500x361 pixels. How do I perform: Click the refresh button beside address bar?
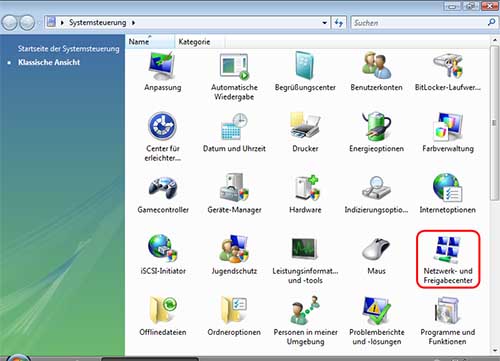339,23
